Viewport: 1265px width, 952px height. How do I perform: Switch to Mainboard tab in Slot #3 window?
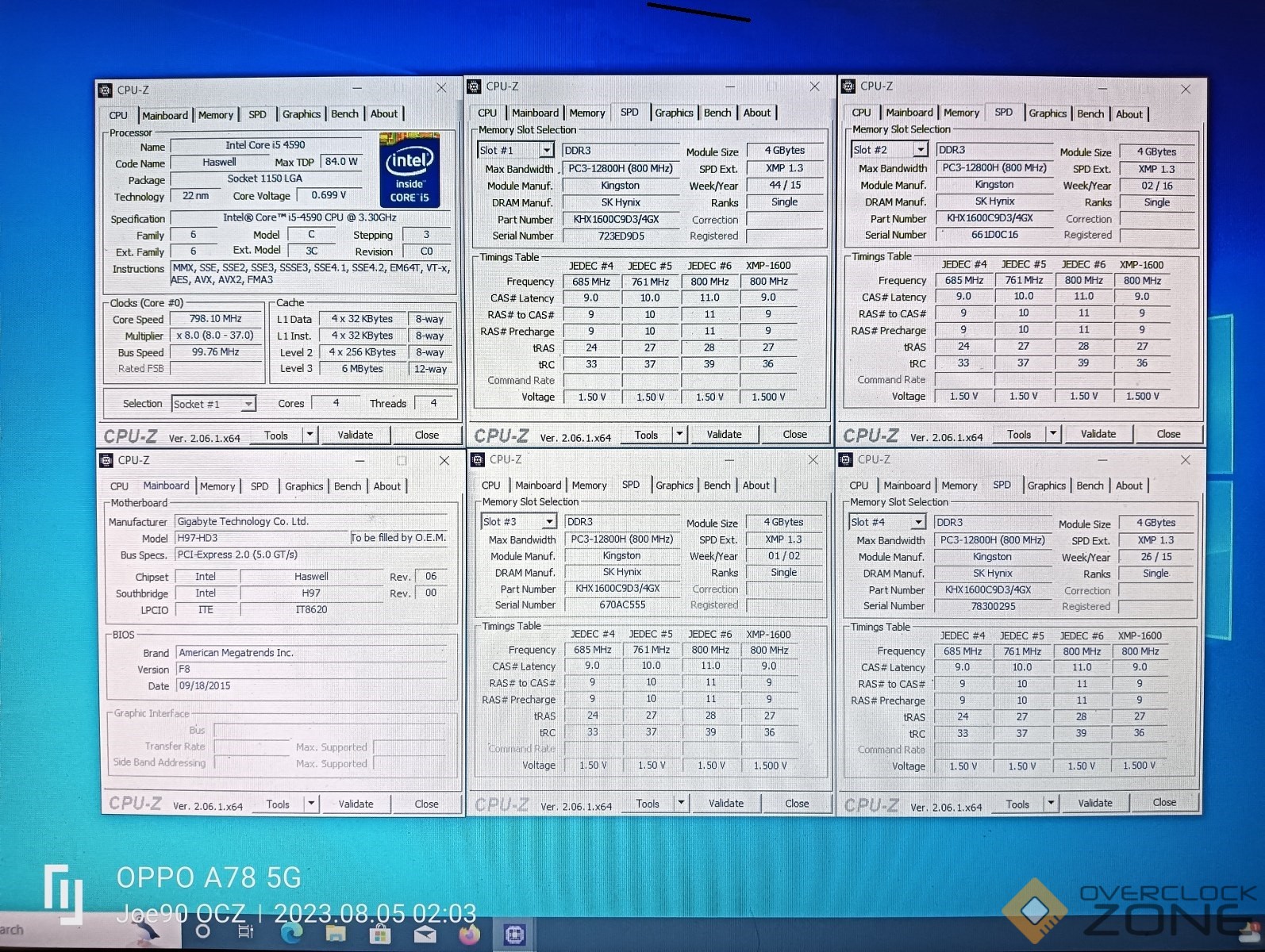tap(538, 486)
